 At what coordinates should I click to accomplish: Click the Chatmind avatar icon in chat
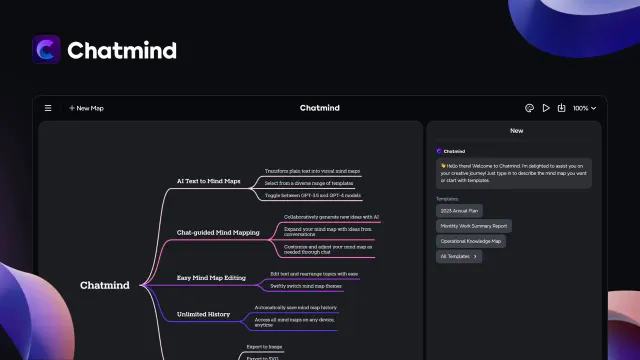(x=439, y=151)
